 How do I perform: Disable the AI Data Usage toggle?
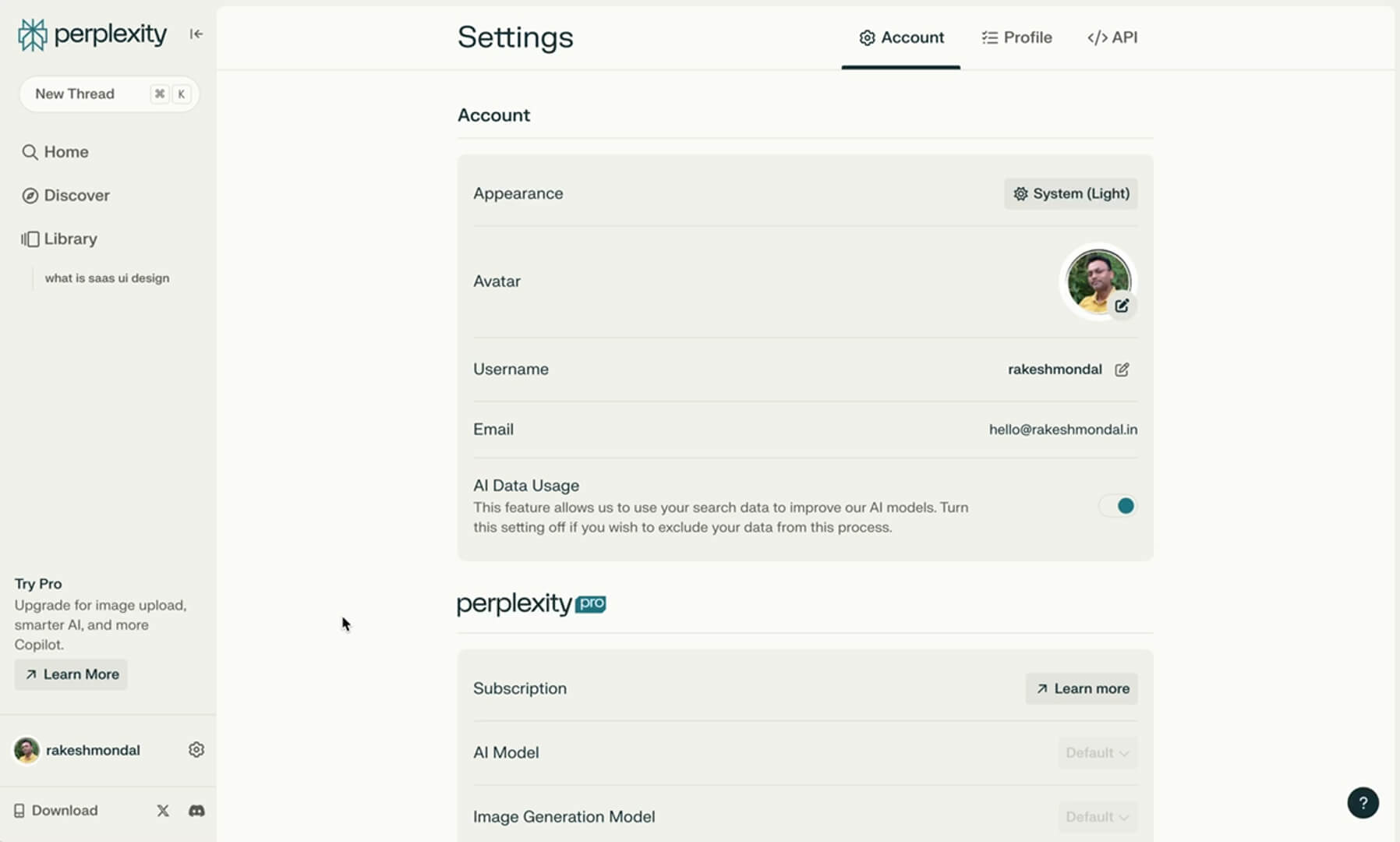click(1118, 505)
